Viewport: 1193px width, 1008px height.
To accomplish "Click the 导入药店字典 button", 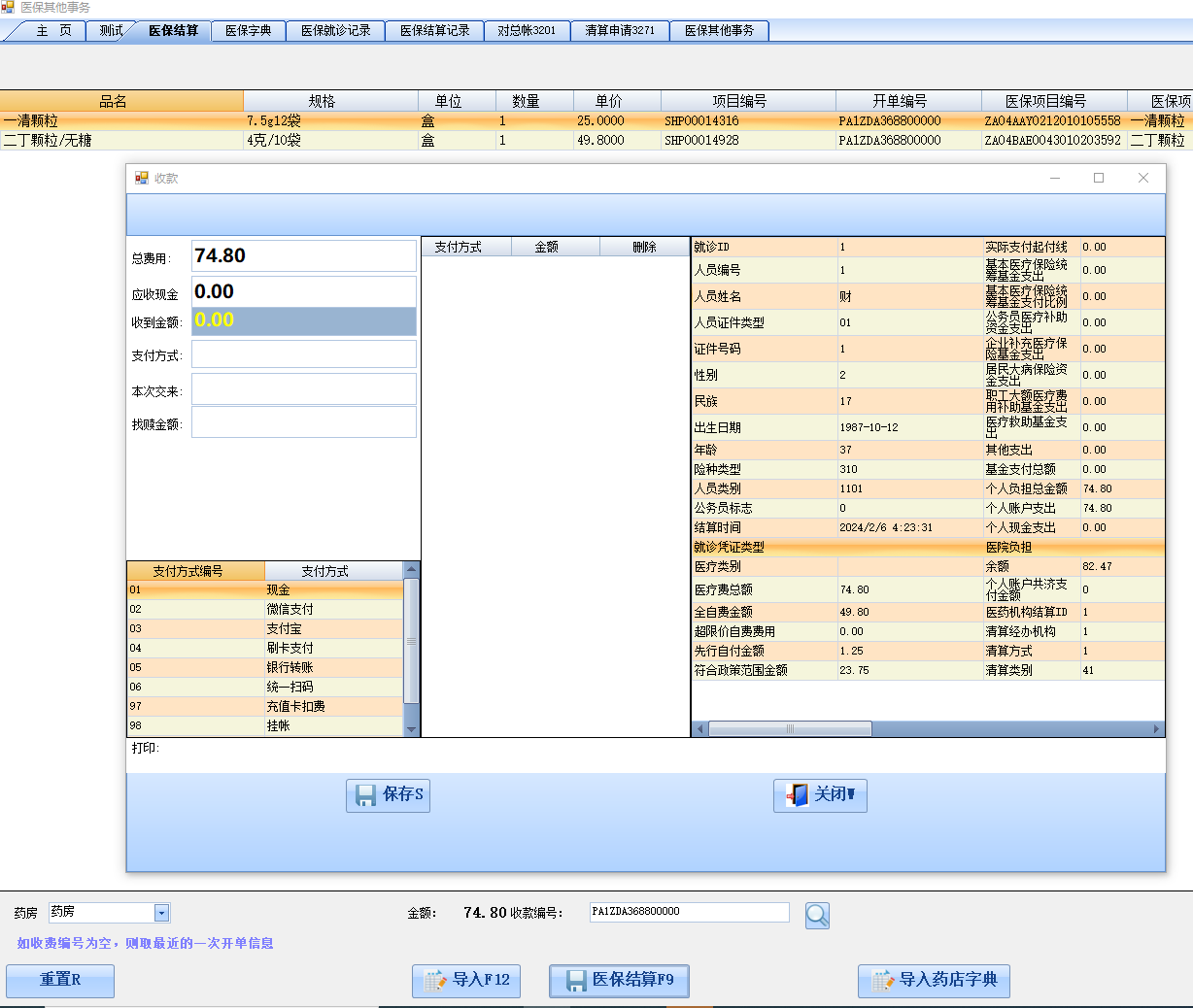I will point(934,980).
